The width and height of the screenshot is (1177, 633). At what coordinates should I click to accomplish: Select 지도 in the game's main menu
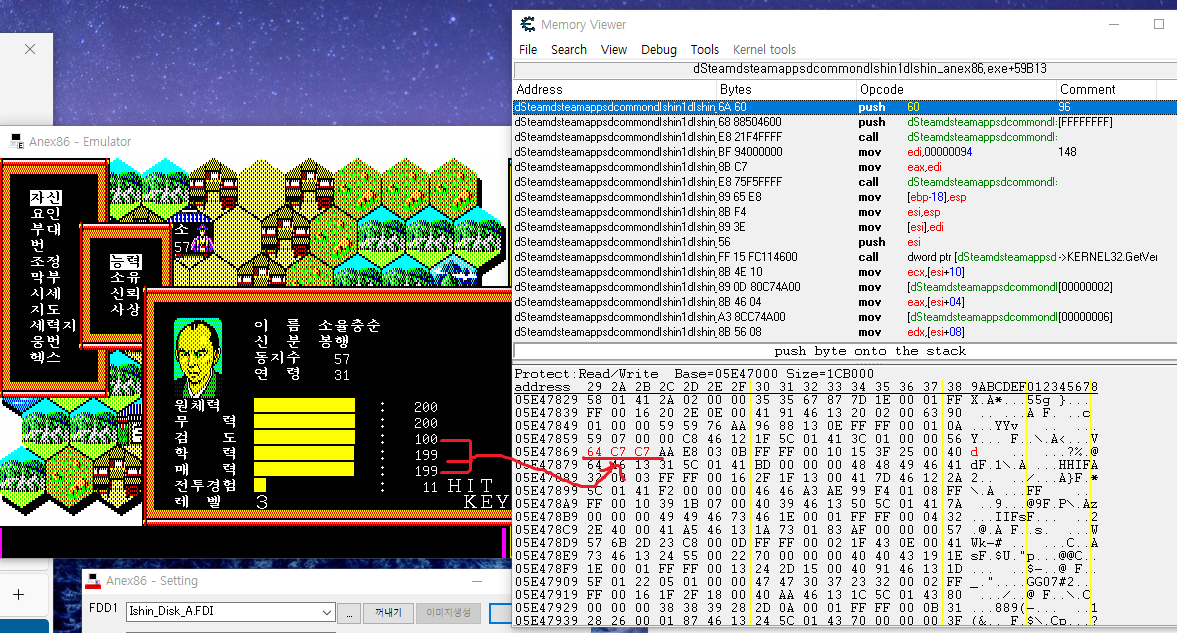pyautogui.click(x=46, y=309)
